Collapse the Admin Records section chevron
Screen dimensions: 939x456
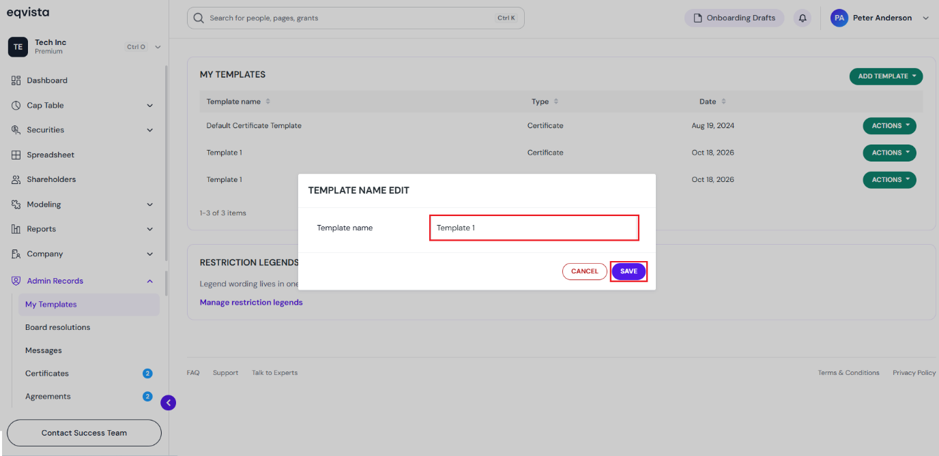[150, 280]
